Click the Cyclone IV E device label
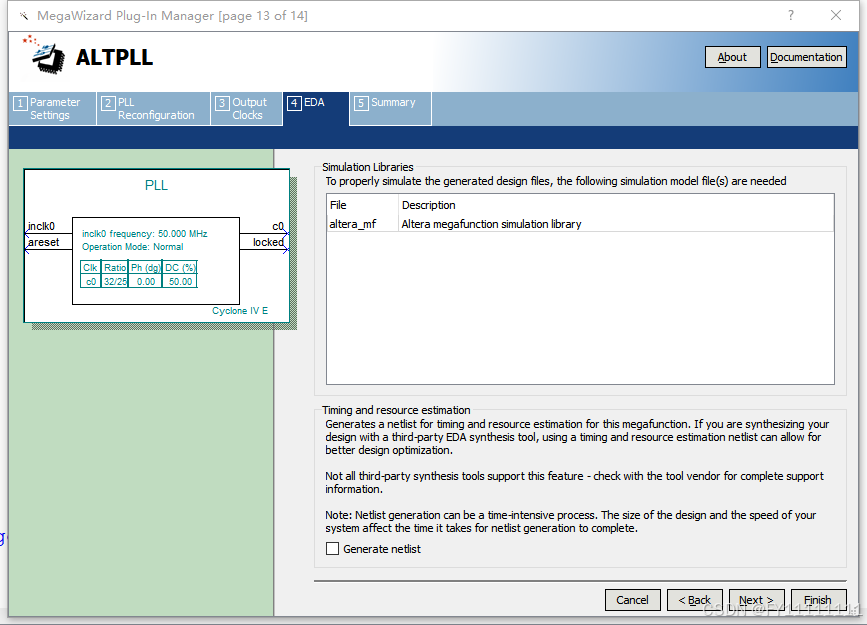867x625 pixels. 240,311
